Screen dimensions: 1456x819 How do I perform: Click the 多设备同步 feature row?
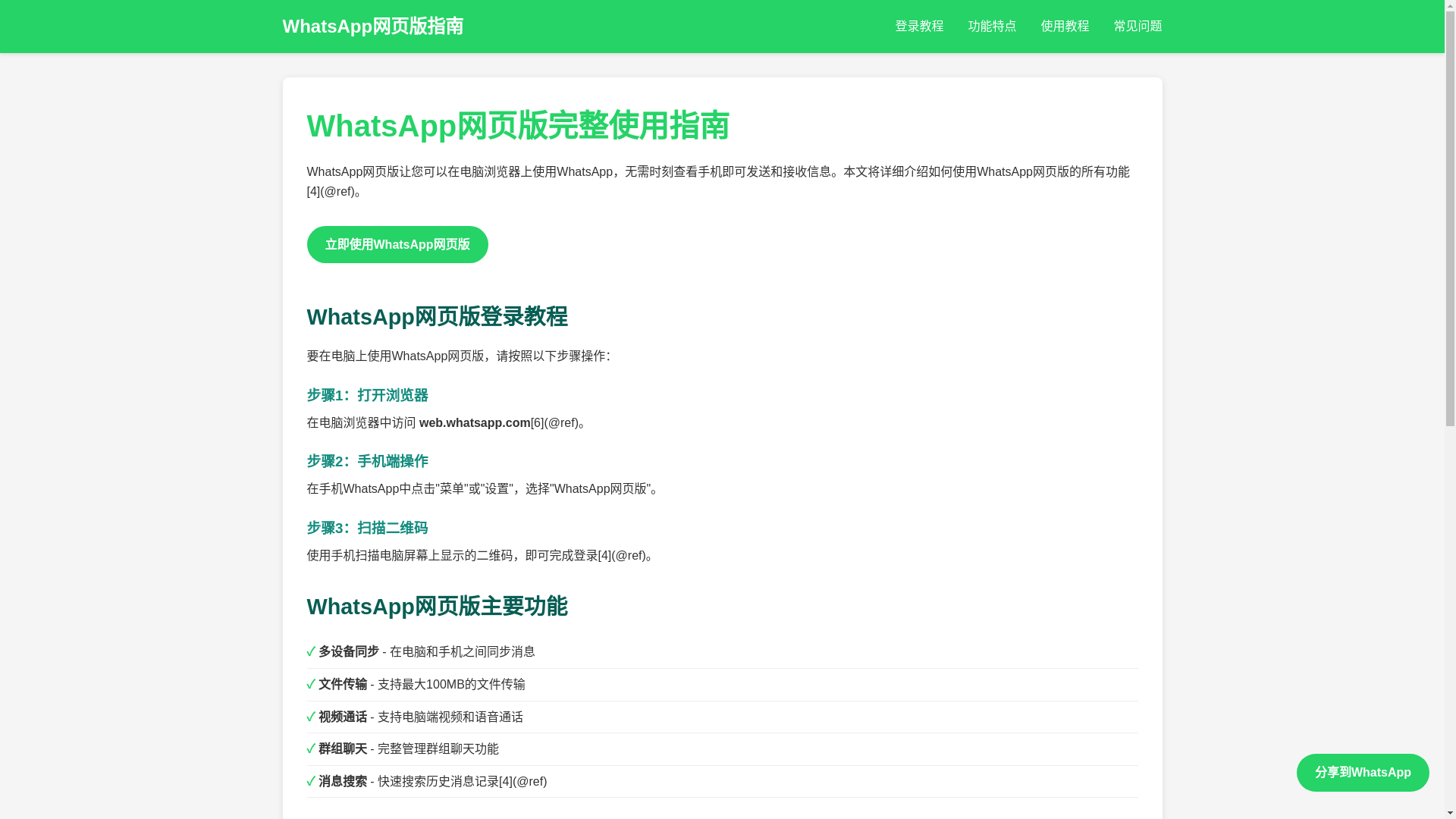722,652
